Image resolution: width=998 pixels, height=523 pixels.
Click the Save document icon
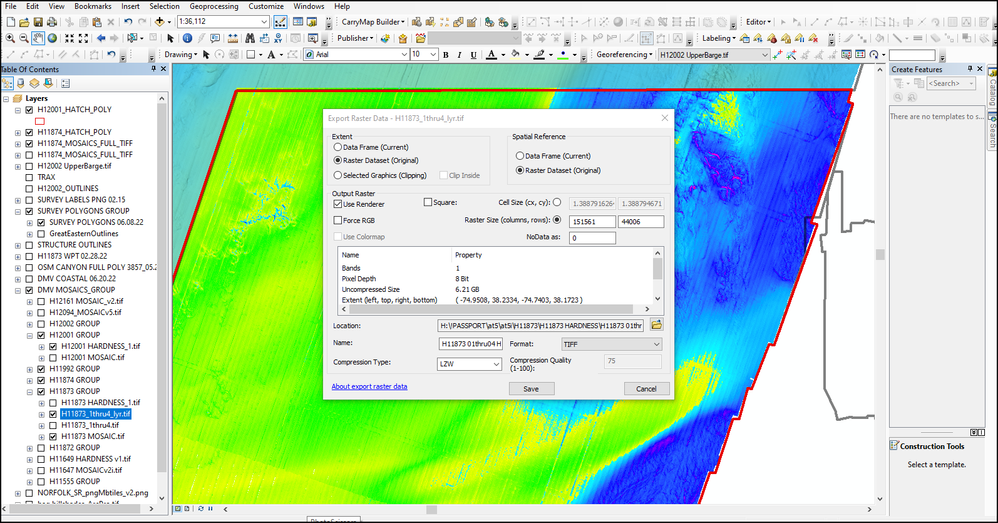point(38,22)
